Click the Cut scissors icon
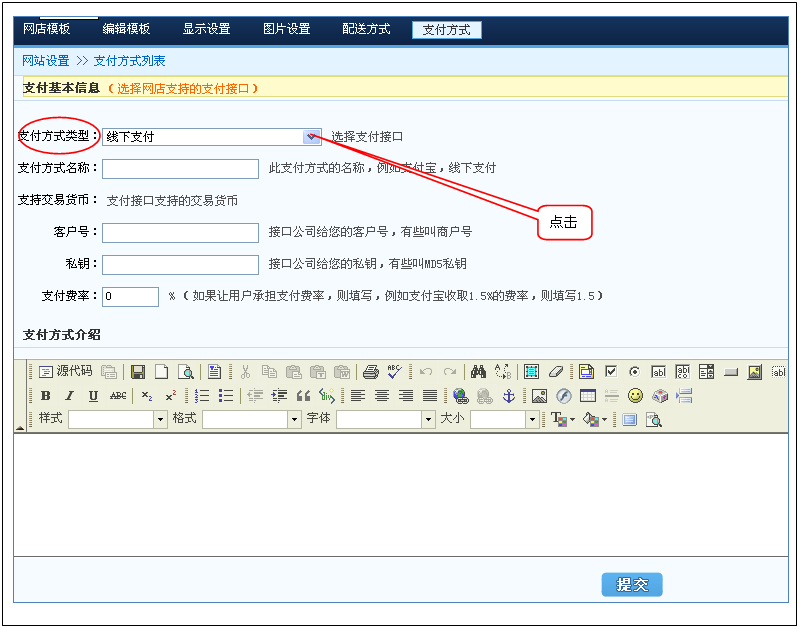This screenshot has width=800, height=629. tap(245, 372)
